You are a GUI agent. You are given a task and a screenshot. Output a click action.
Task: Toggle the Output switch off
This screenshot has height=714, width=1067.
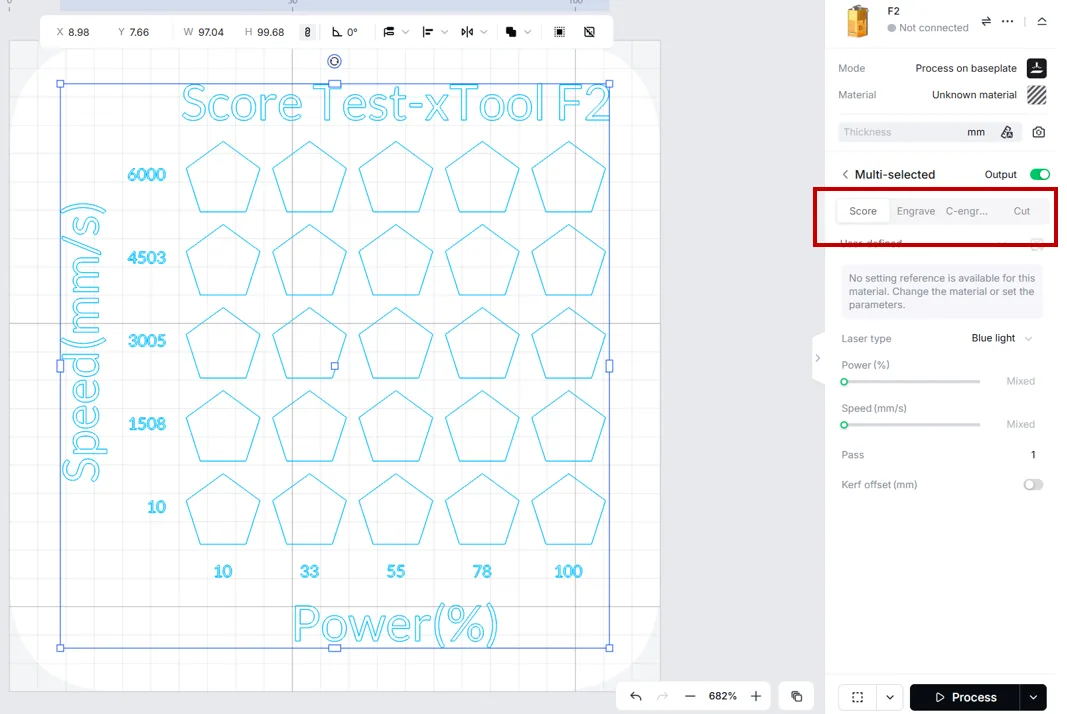pyautogui.click(x=1040, y=174)
